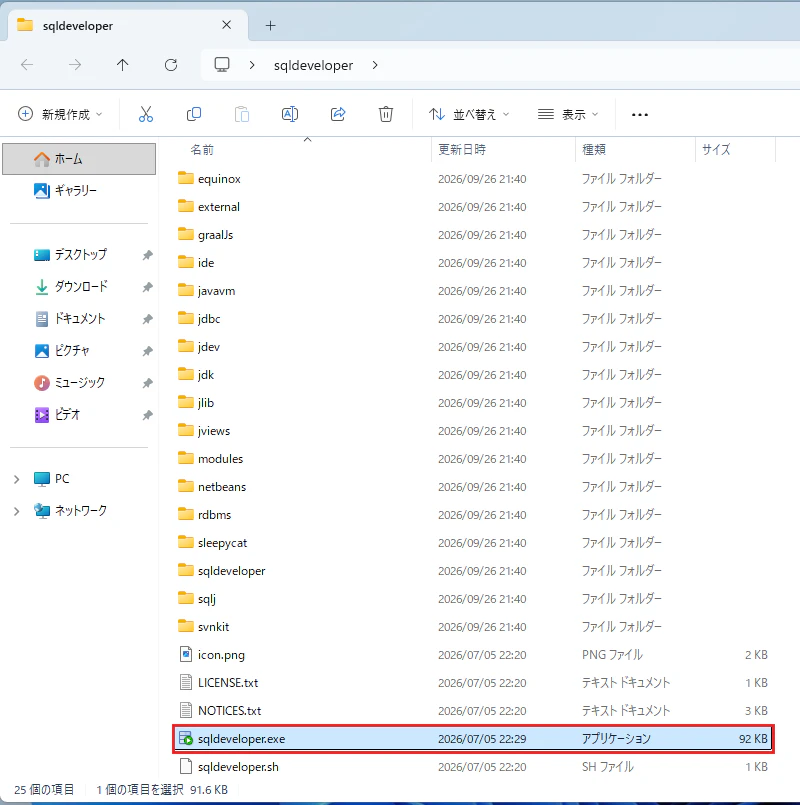The width and height of the screenshot is (800, 805).
Task: Sort by 更新日時 column header
Action: click(x=462, y=149)
